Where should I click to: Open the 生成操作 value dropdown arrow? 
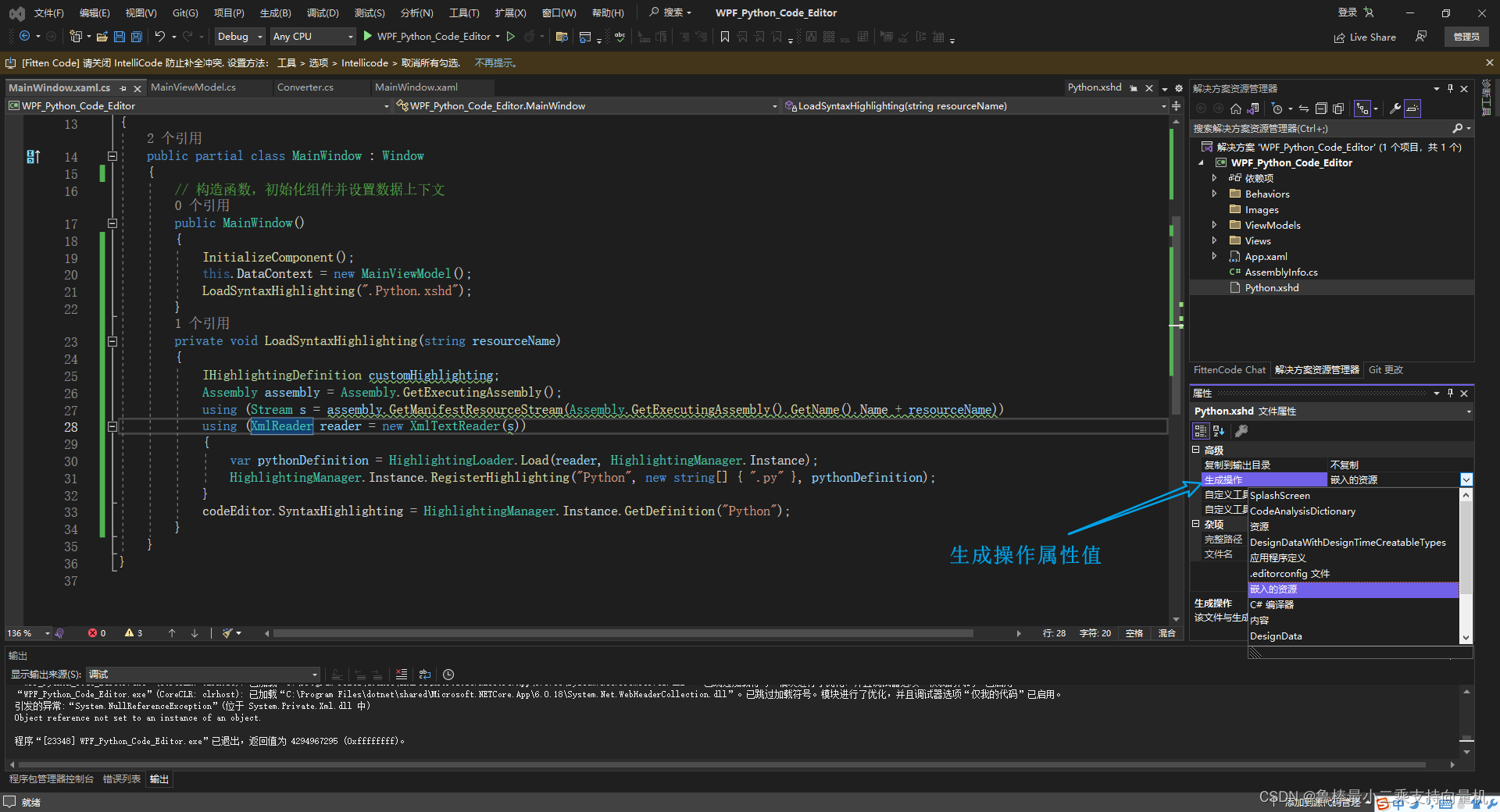(1466, 479)
